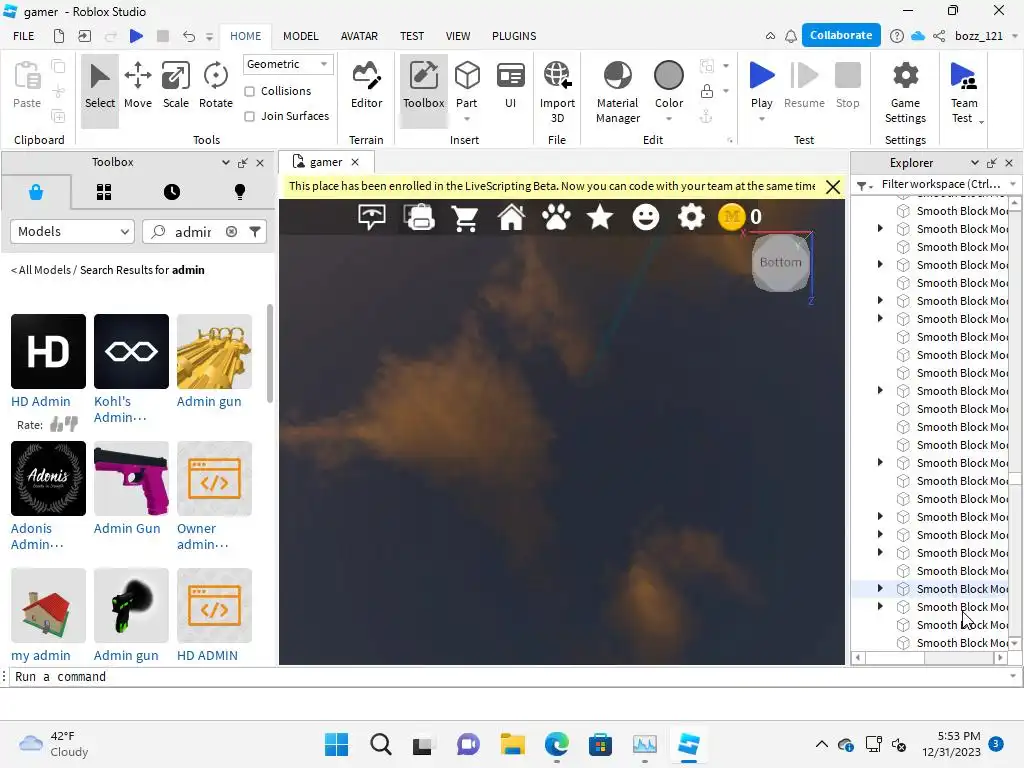Click the in-game backpack icon
Screen dimensions: 1024x768
[x=419, y=217]
